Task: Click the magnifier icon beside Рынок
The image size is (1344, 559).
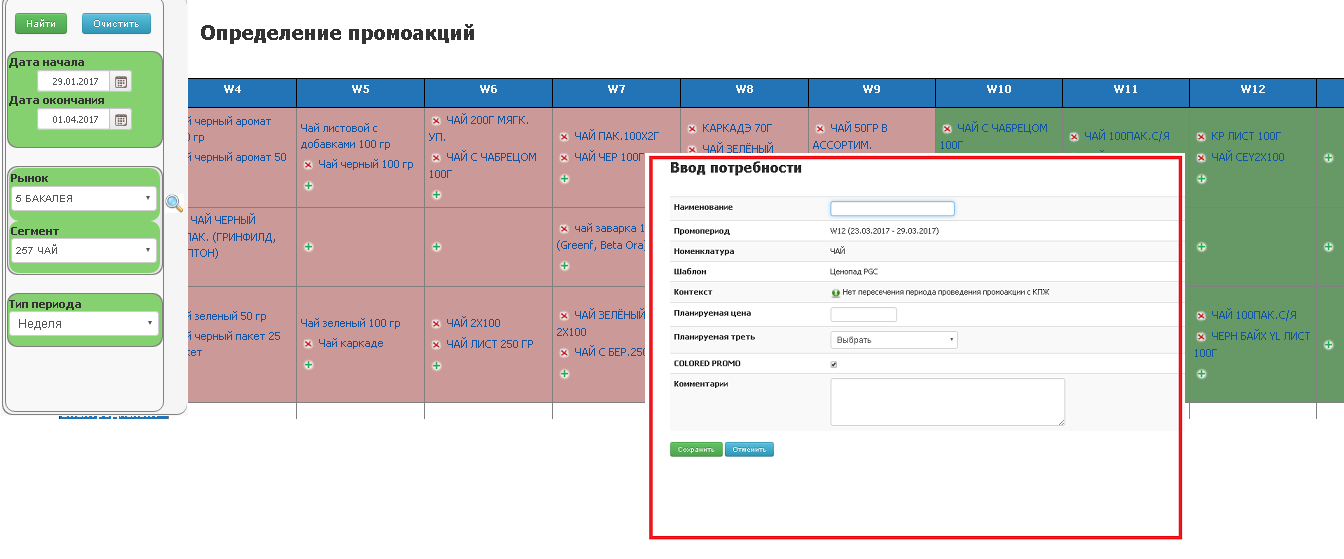Action: [x=174, y=203]
